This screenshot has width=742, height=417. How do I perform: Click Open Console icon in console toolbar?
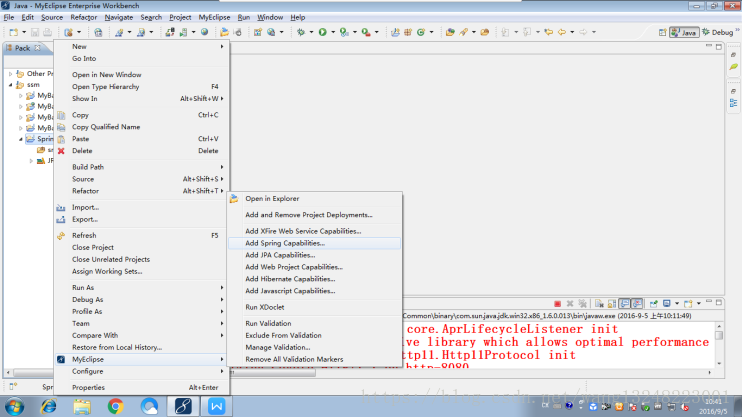pos(688,304)
